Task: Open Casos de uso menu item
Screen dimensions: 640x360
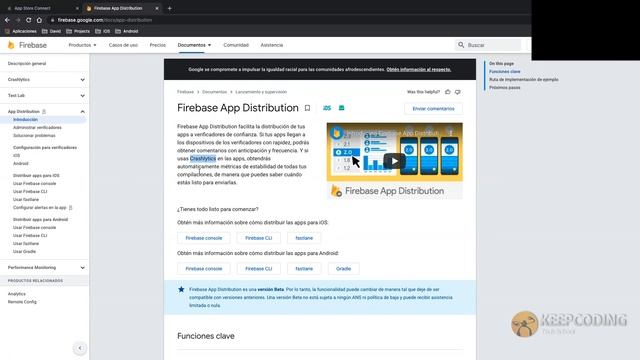Action: point(123,45)
